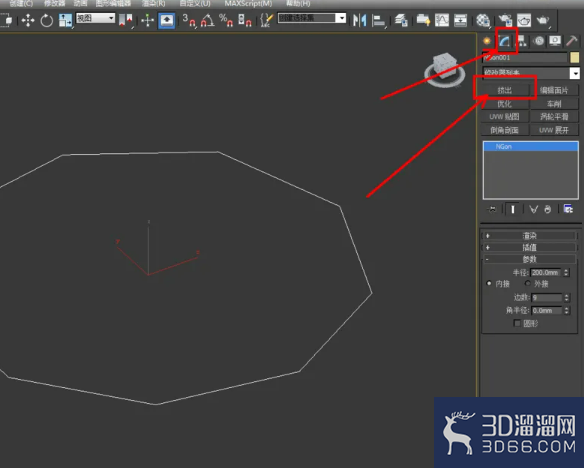Viewport: 584px width, 468px height.
Task: Expand the 渲染 rollout
Action: click(x=530, y=236)
